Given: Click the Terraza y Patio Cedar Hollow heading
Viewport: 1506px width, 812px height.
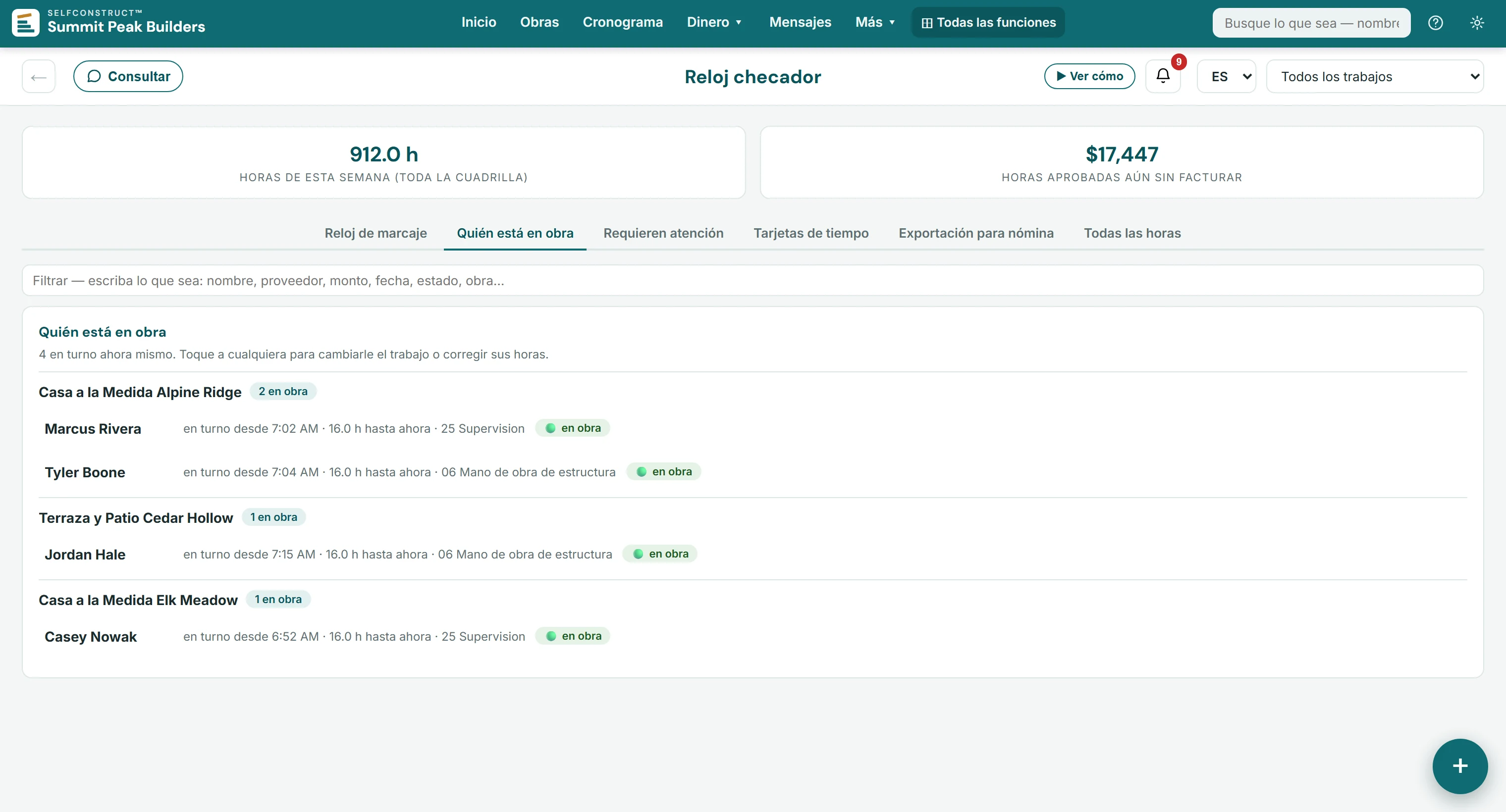Looking at the screenshot, I should pos(136,517).
